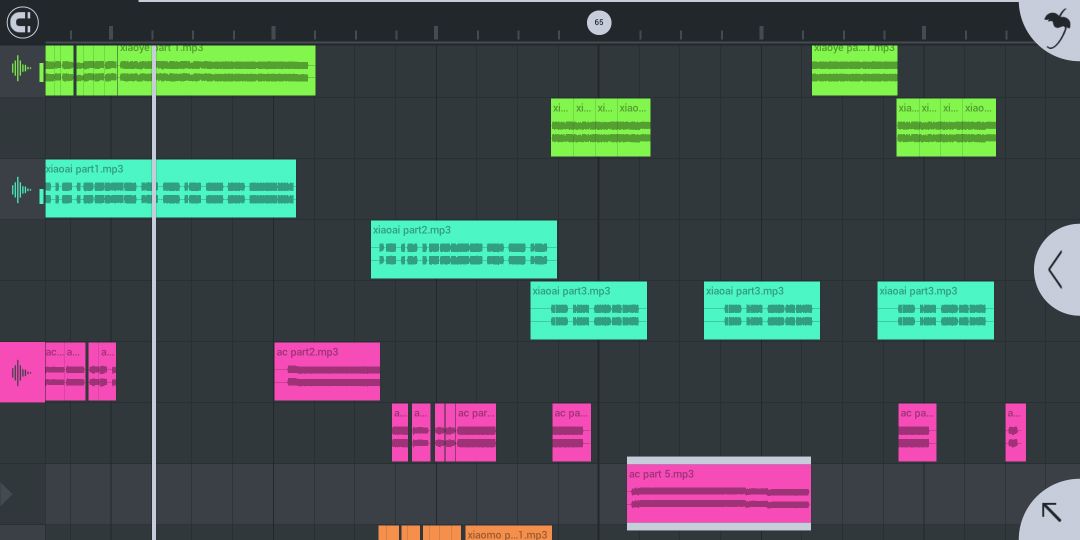Click the bar 65 timeline marker
The width and height of the screenshot is (1080, 540).
point(599,23)
